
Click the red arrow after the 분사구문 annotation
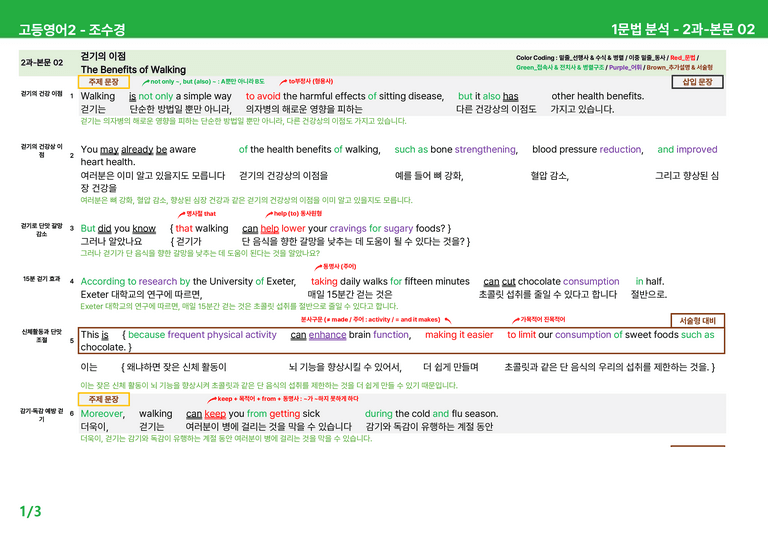[x=448, y=320]
